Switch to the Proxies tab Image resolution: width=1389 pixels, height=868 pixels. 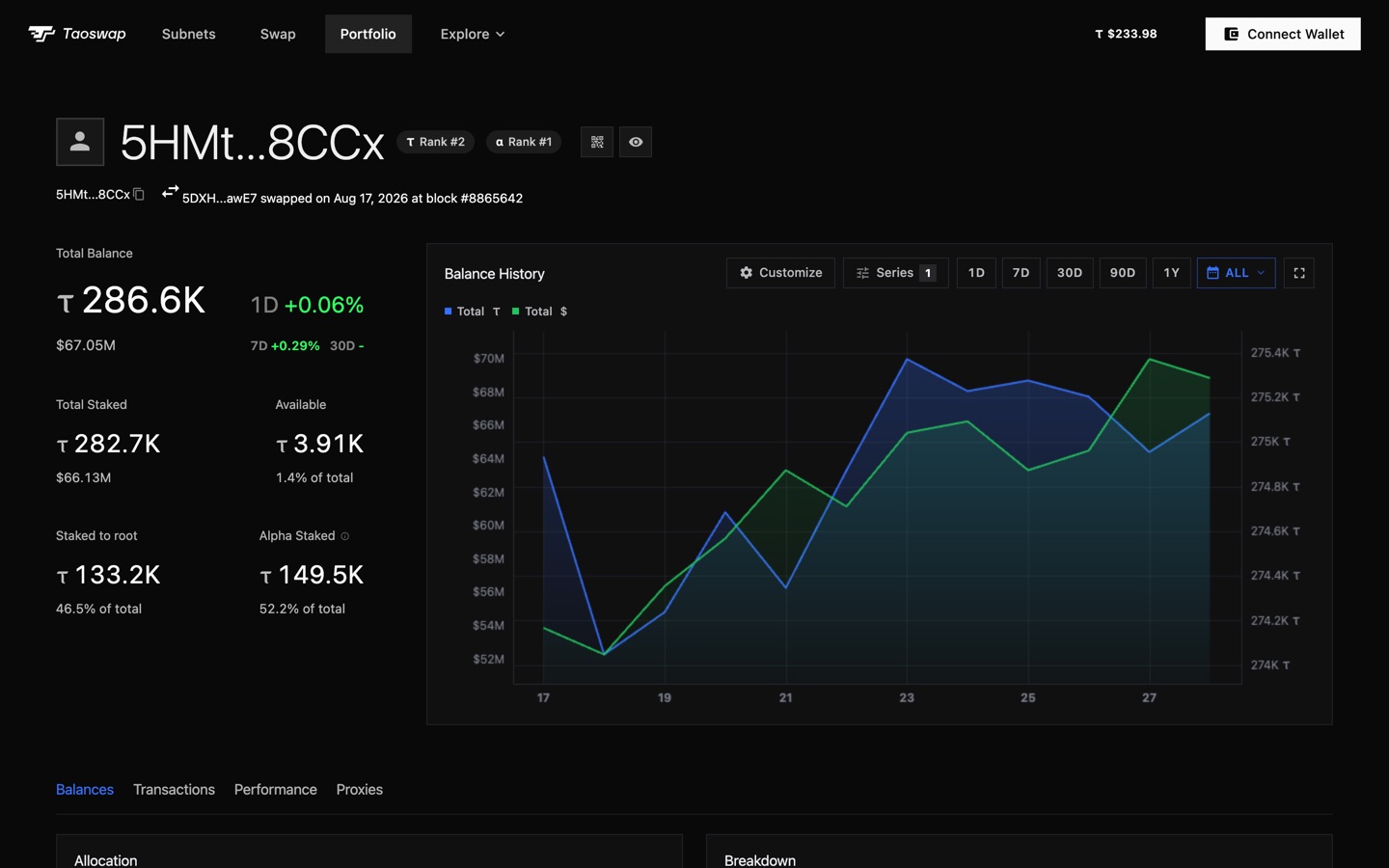pyautogui.click(x=360, y=789)
